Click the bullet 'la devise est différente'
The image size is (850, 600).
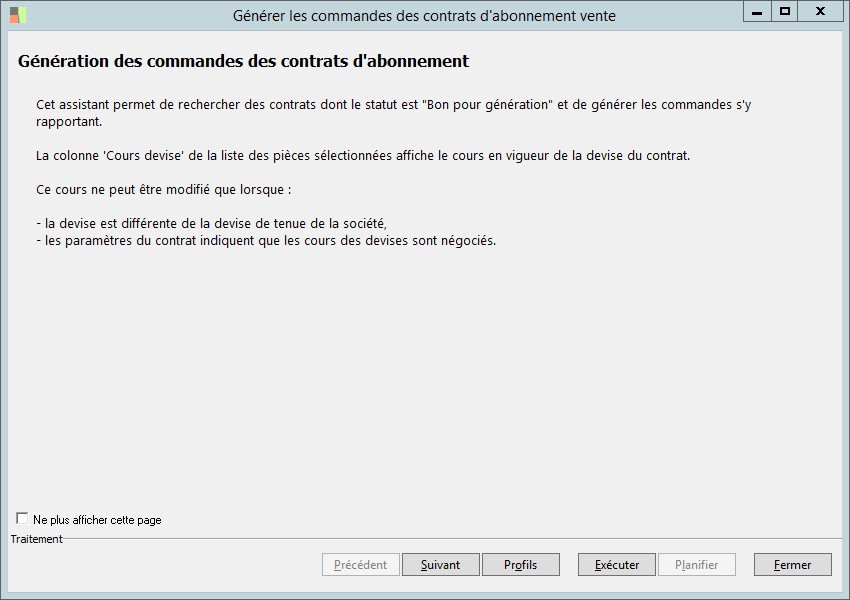pos(210,224)
